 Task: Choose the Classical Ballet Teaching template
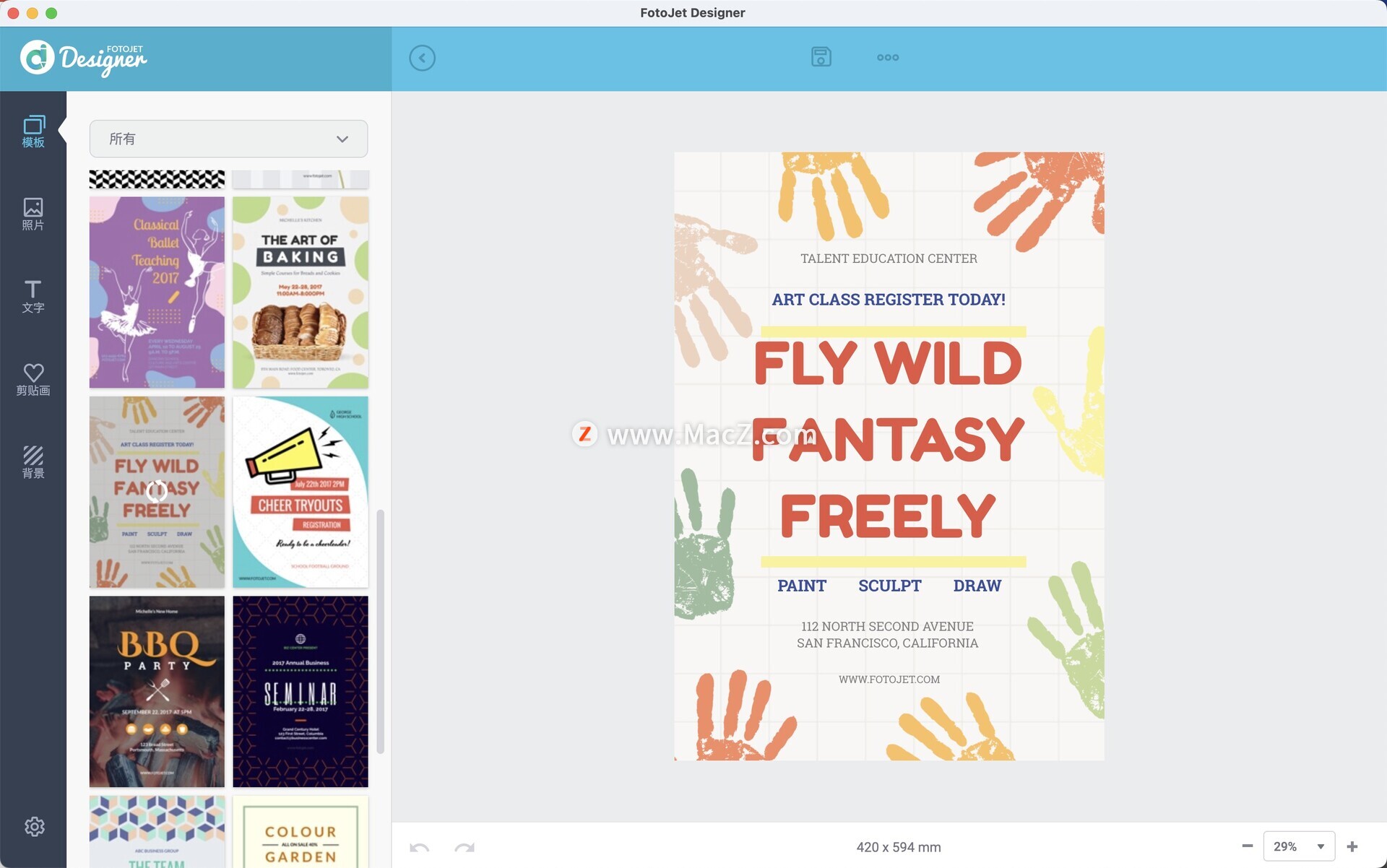click(157, 292)
